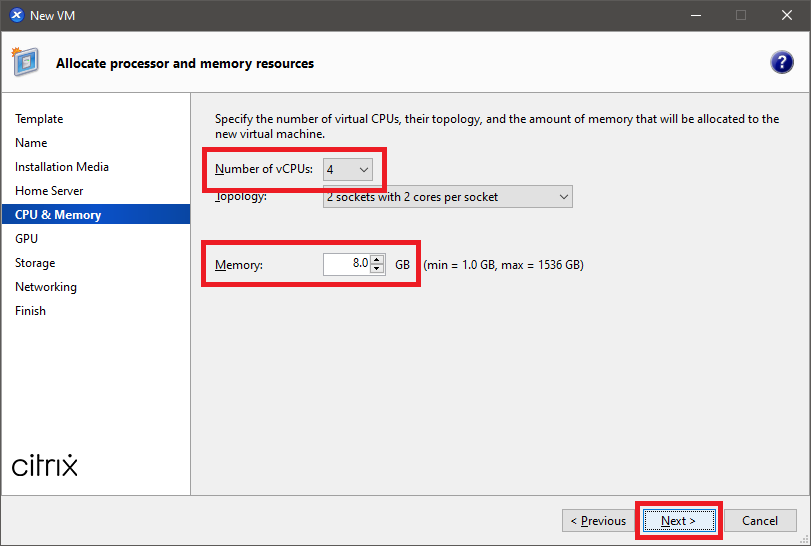This screenshot has width=811, height=546.
Task: Click the Citrix logo in the sidebar
Action: click(x=45, y=466)
